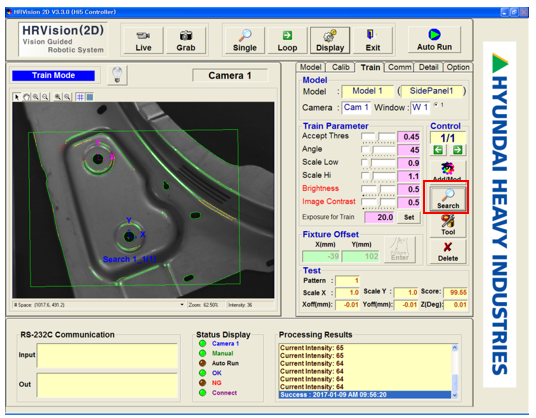Click the Fixture Offset X(mm) field
Image resolution: width=536 pixels, height=418 pixels.
(x=321, y=256)
